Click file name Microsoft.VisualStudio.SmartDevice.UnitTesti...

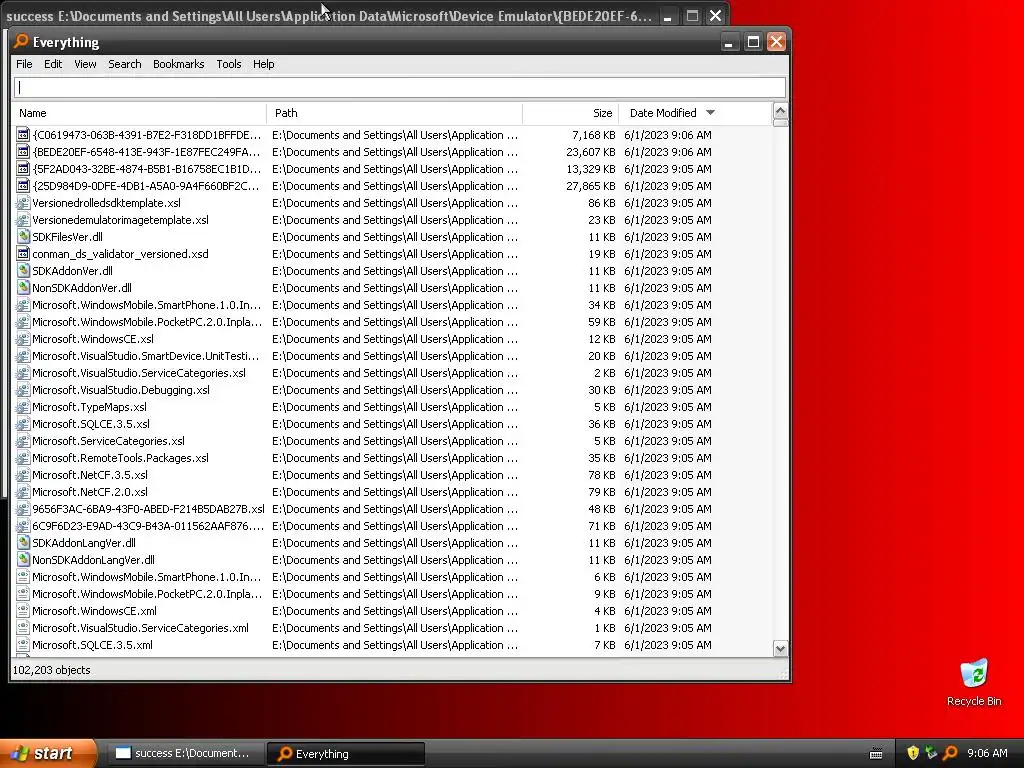(x=146, y=357)
